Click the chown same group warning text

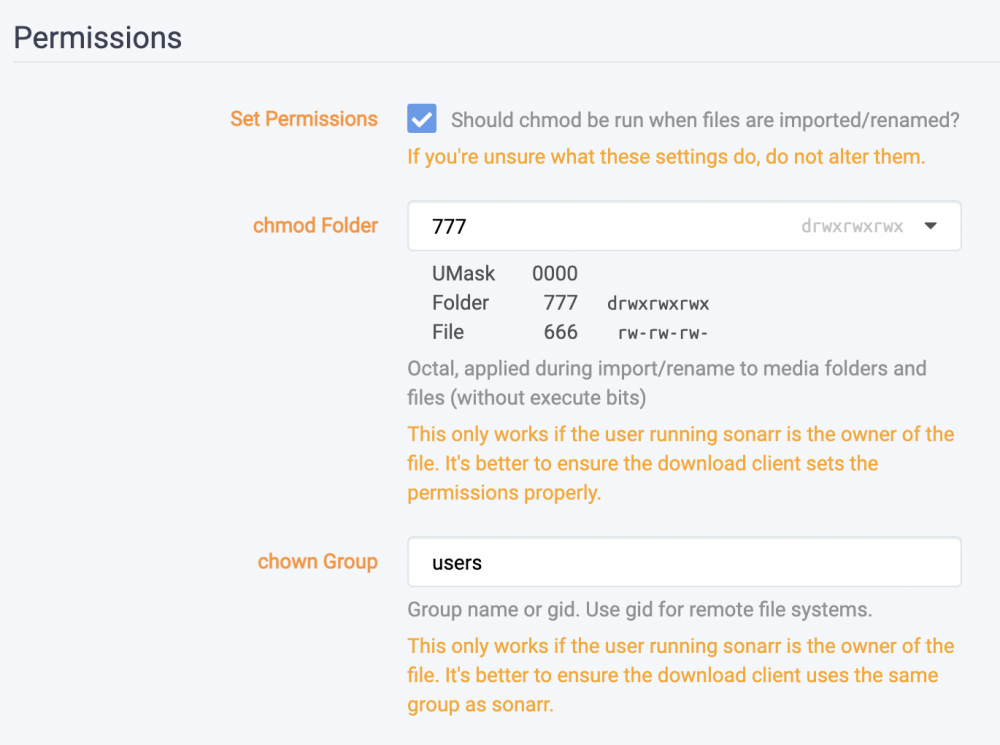pyautogui.click(x=680, y=675)
